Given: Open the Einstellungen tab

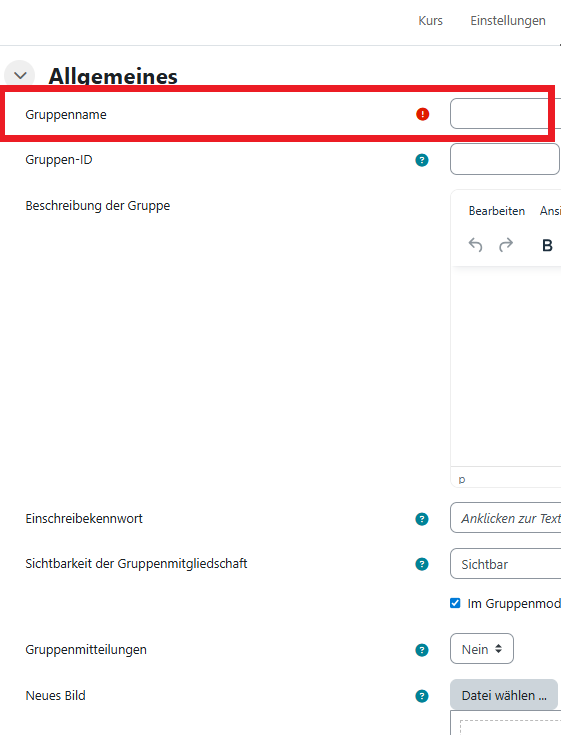Looking at the screenshot, I should [508, 21].
